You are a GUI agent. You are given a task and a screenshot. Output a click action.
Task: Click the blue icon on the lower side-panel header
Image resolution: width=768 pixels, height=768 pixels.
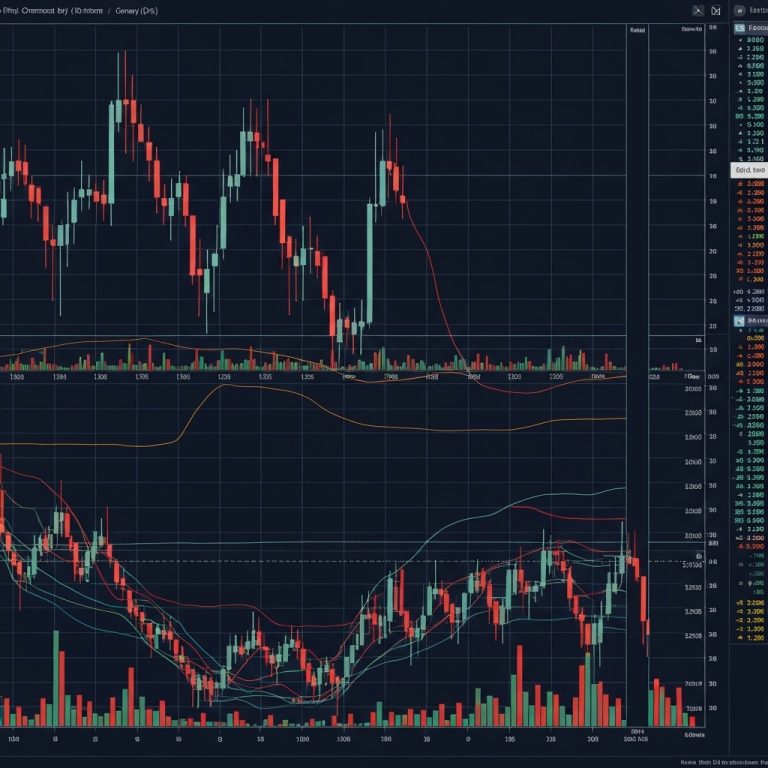(739, 322)
